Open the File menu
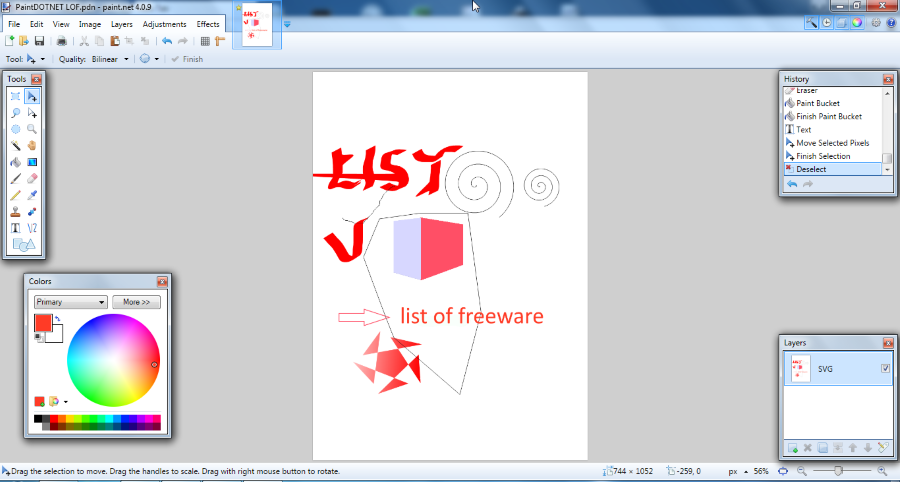 pyautogui.click(x=14, y=24)
